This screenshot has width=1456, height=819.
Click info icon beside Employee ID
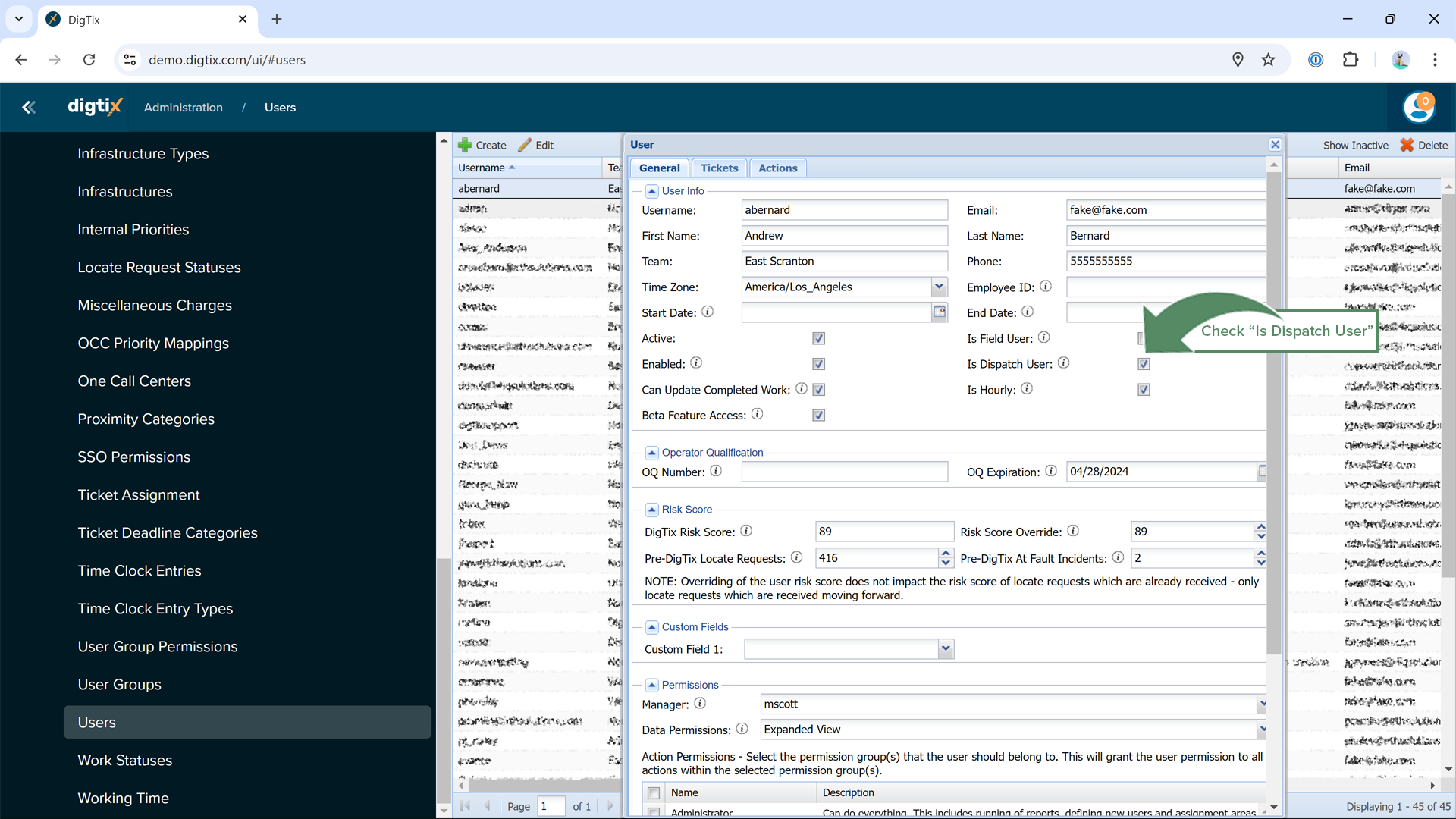tap(1046, 287)
